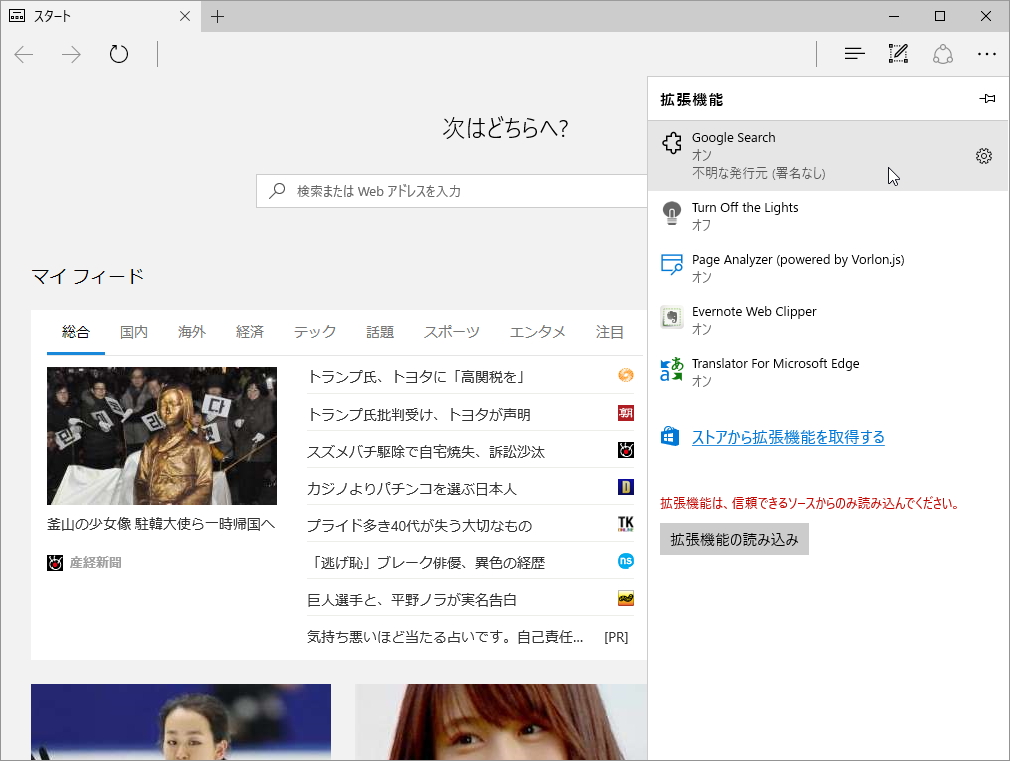This screenshot has width=1010, height=761.
Task: Select the 総合 feed tab
Action: coord(76,332)
